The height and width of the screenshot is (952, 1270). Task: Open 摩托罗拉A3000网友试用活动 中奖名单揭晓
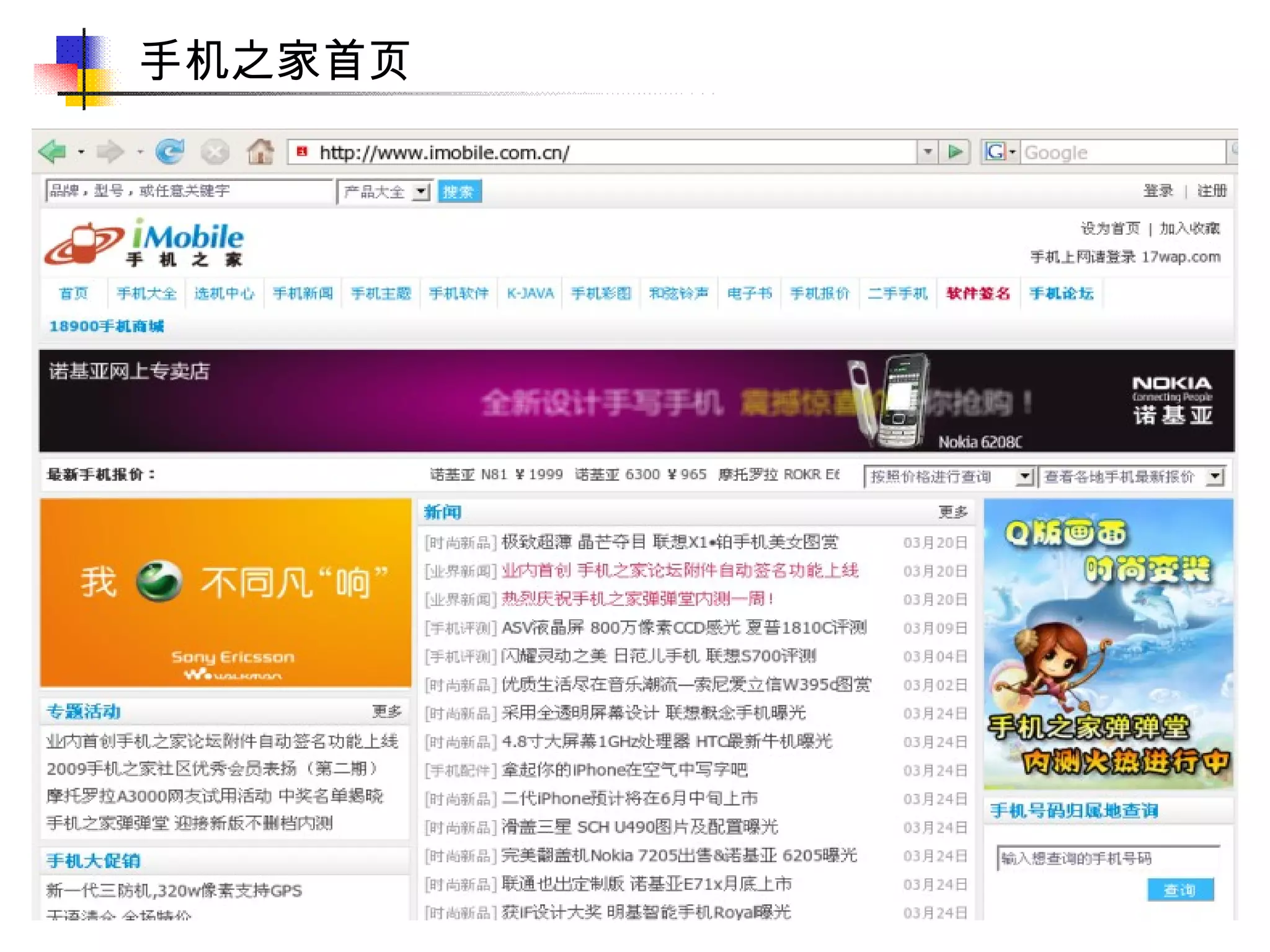[215, 796]
